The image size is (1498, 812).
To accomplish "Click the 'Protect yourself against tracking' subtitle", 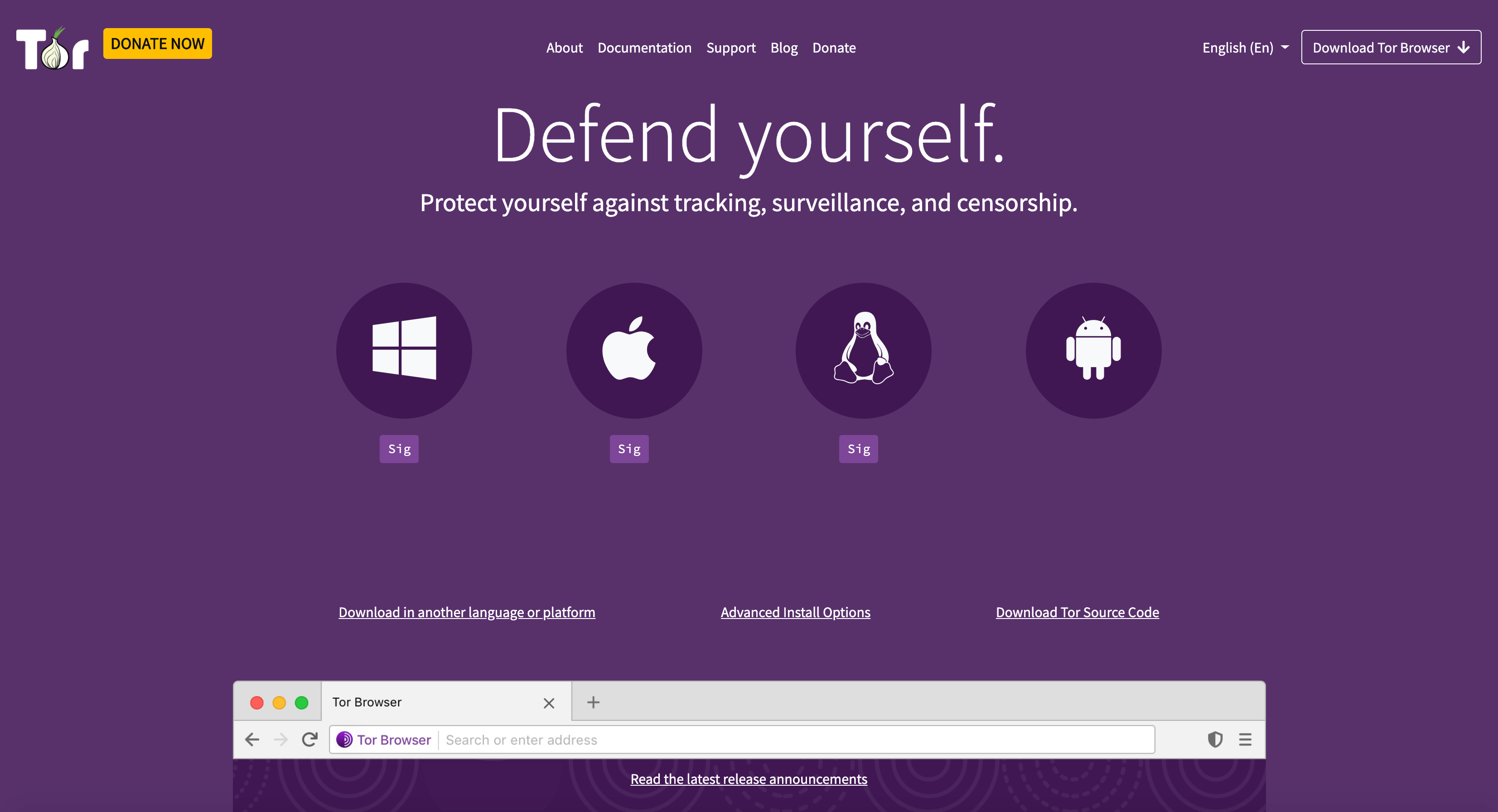I will 749,203.
